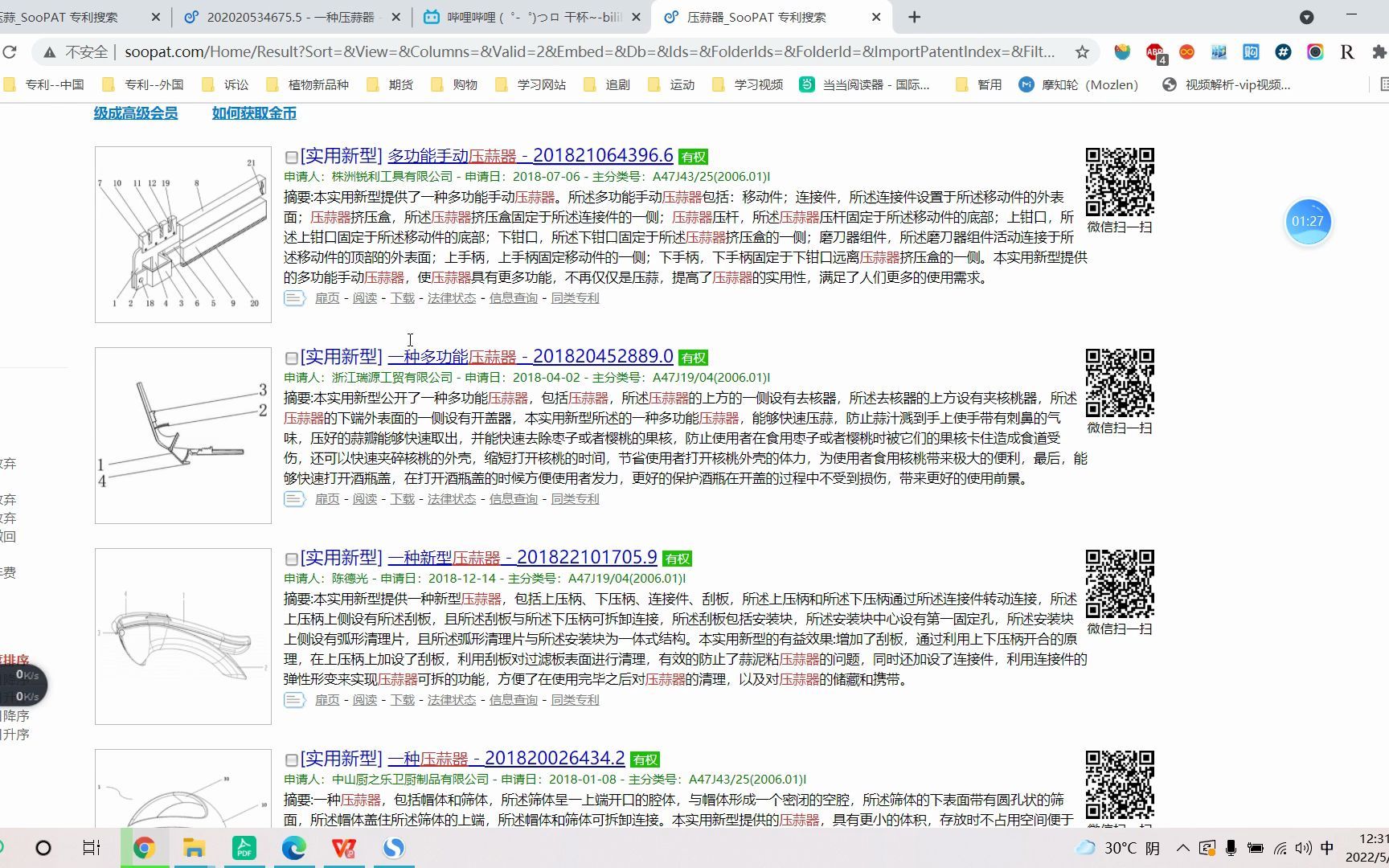The height and width of the screenshot is (868, 1389).
Task: Click 扉页 for patent 201822101705.9
Action: pos(327,700)
